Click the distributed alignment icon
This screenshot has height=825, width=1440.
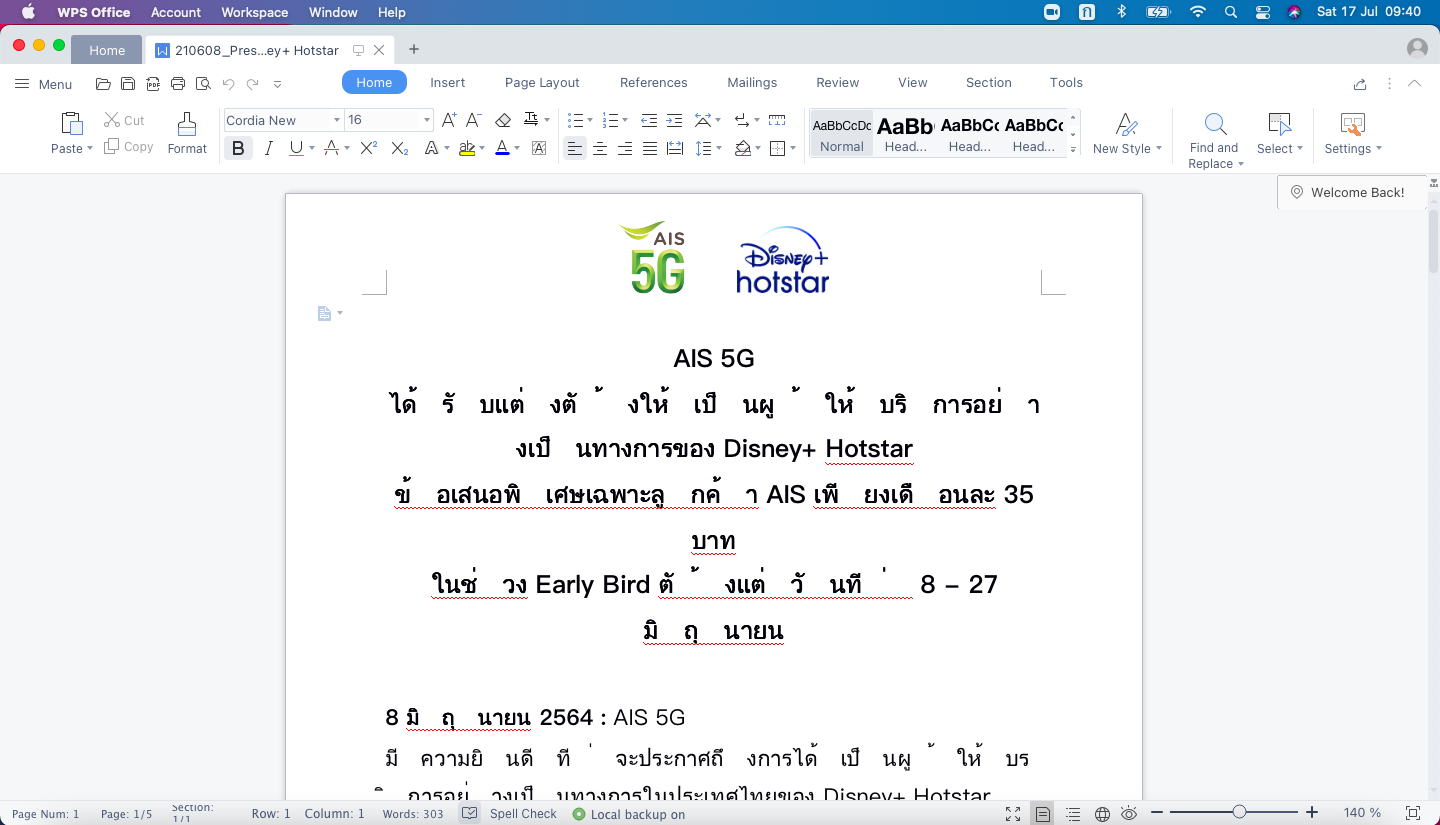coord(675,148)
